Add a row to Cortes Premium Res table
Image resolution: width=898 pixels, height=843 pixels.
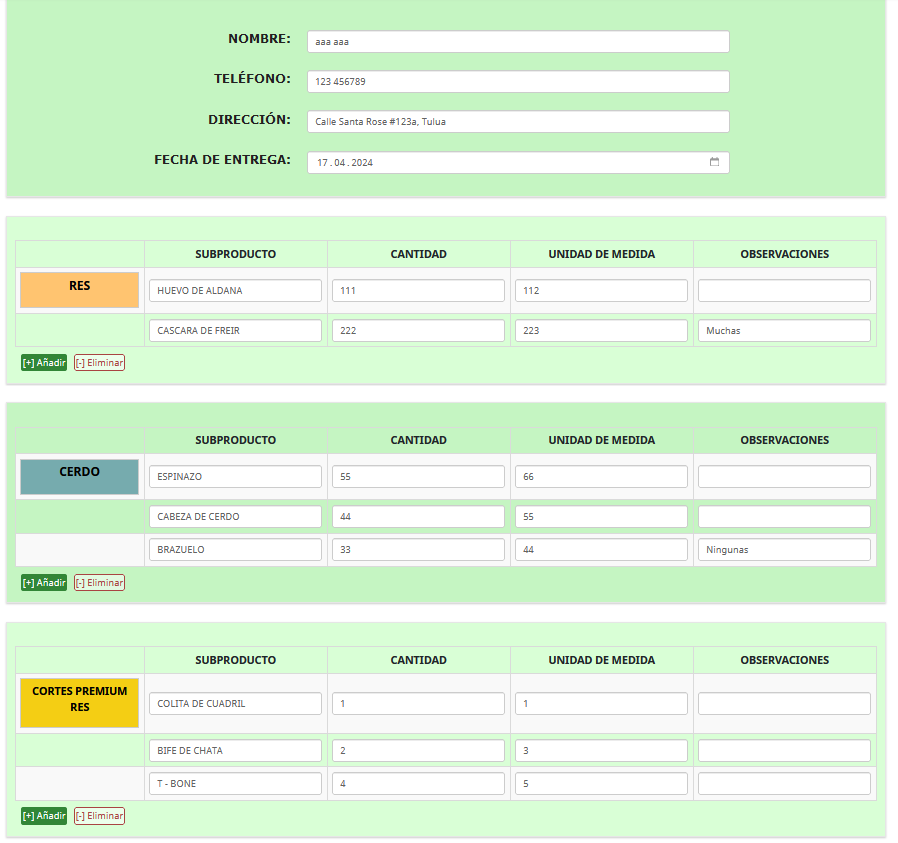click(44, 816)
